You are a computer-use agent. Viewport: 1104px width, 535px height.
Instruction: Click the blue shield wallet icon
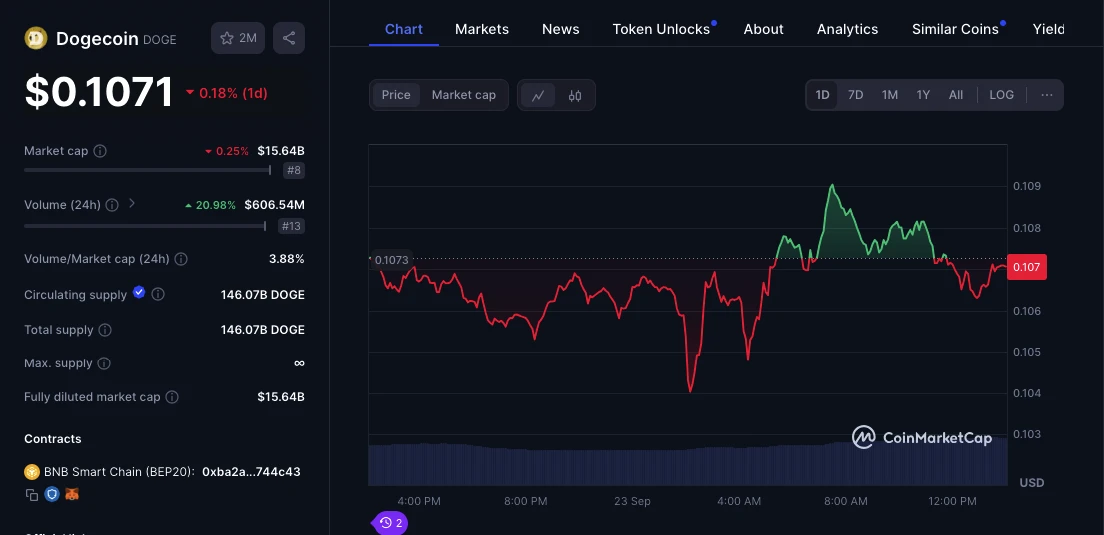click(51, 494)
